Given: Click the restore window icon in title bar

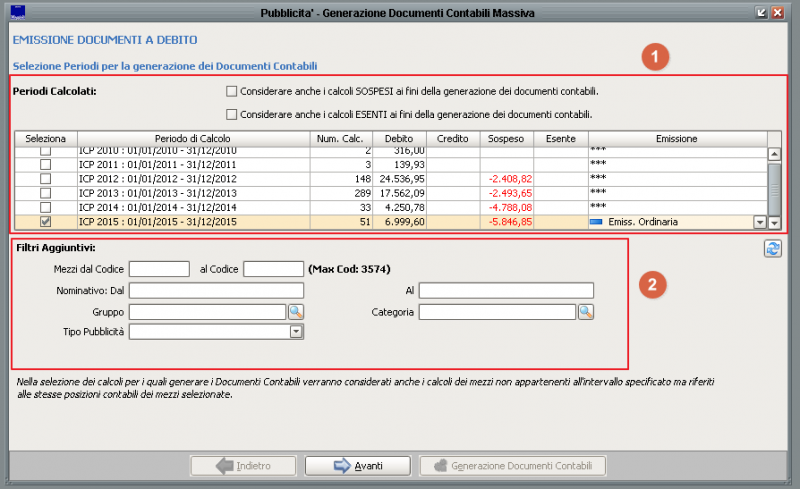Looking at the screenshot, I should point(762,13).
